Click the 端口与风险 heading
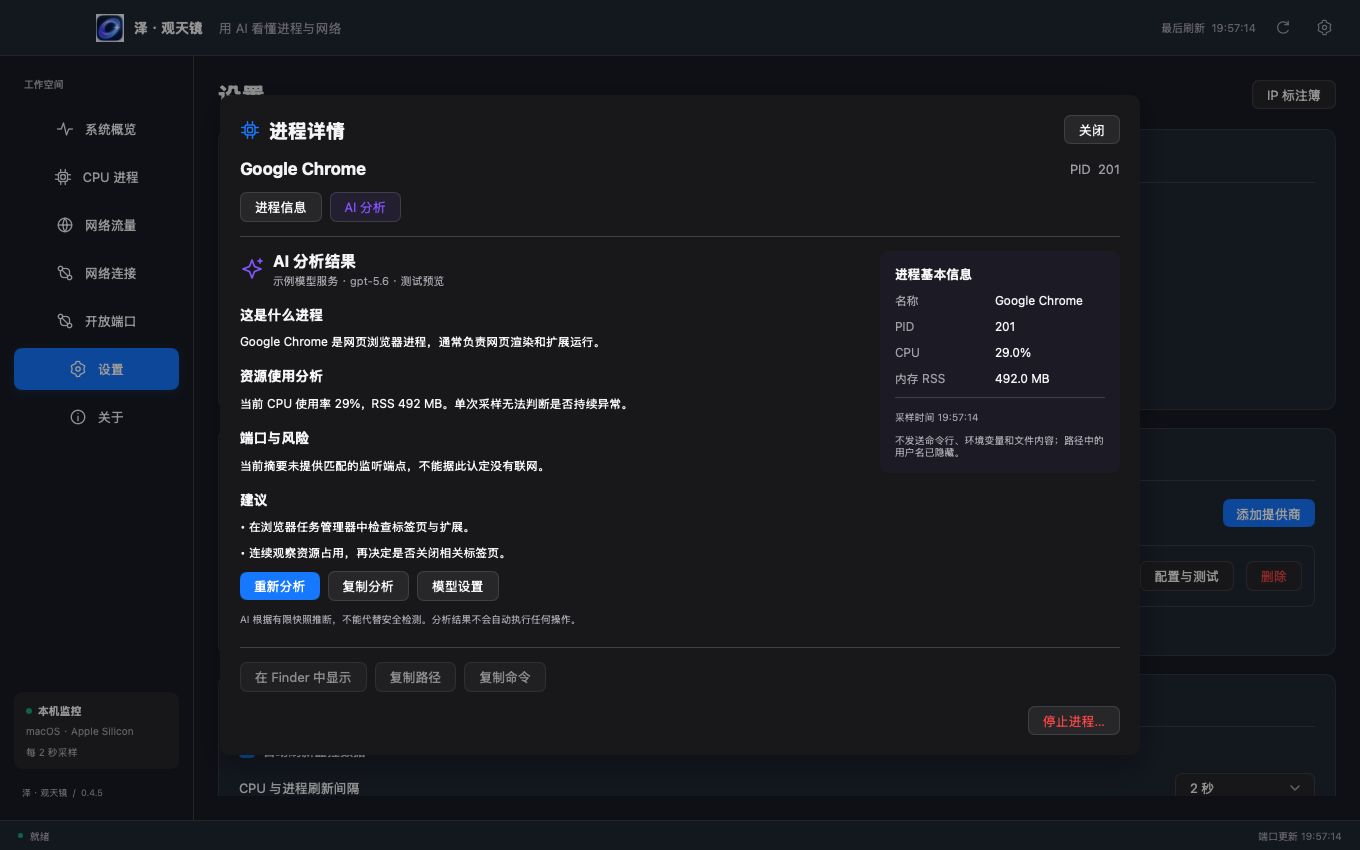Screen dimensions: 1360x850 [274, 439]
